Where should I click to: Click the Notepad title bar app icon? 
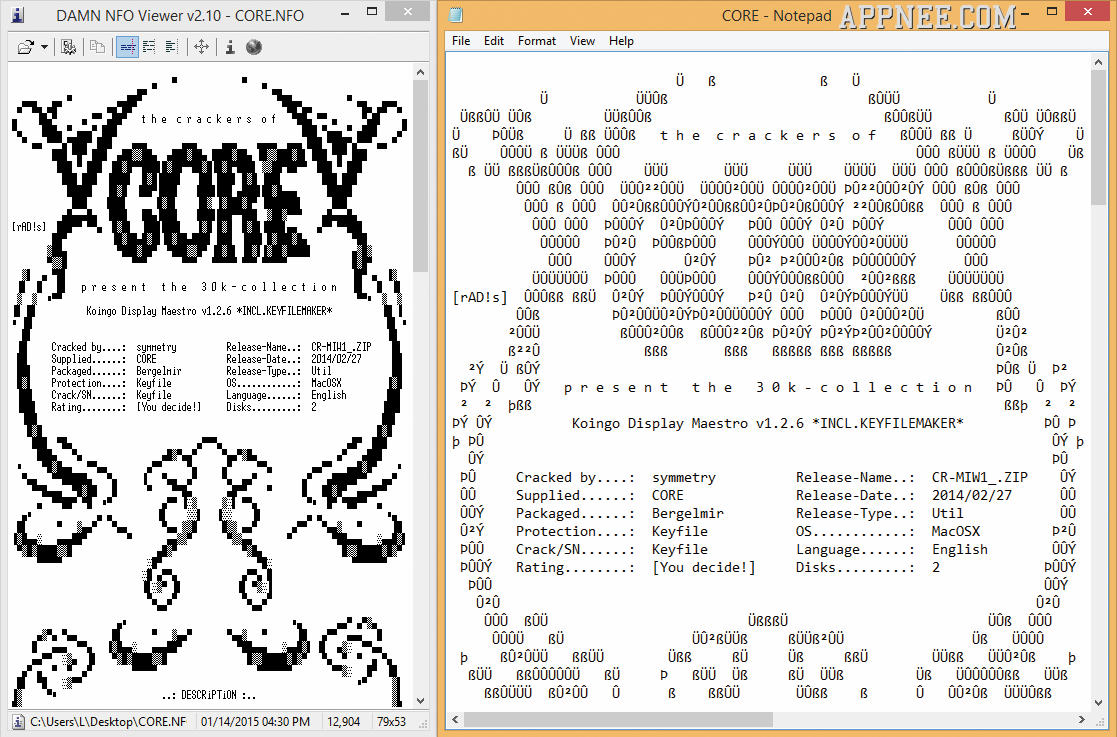click(456, 14)
